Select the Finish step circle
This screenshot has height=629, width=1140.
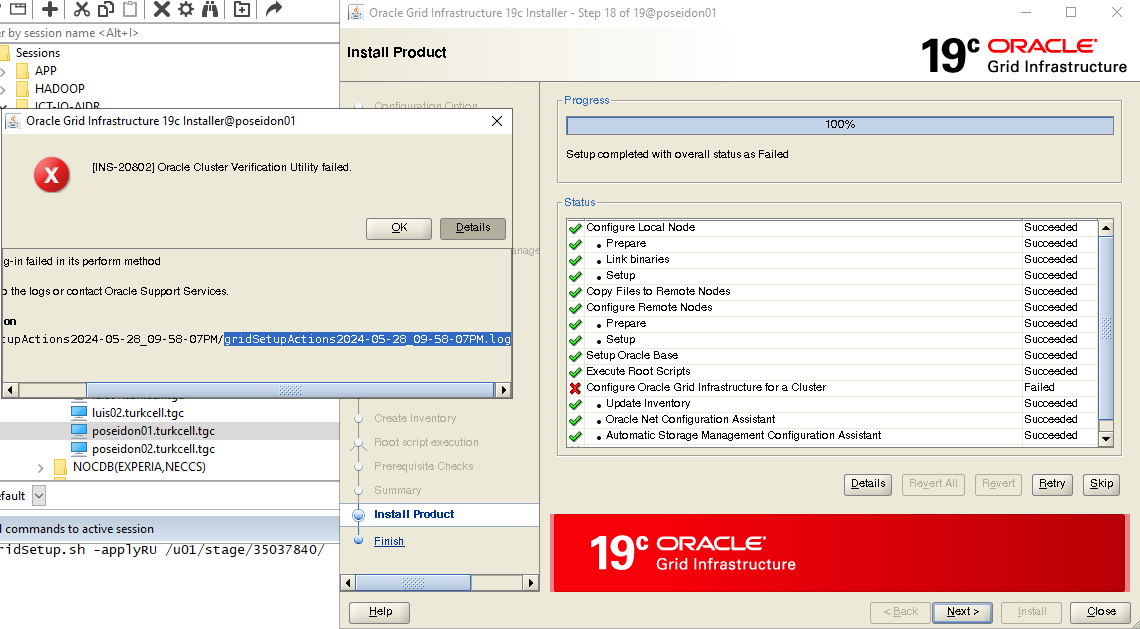tap(360, 540)
